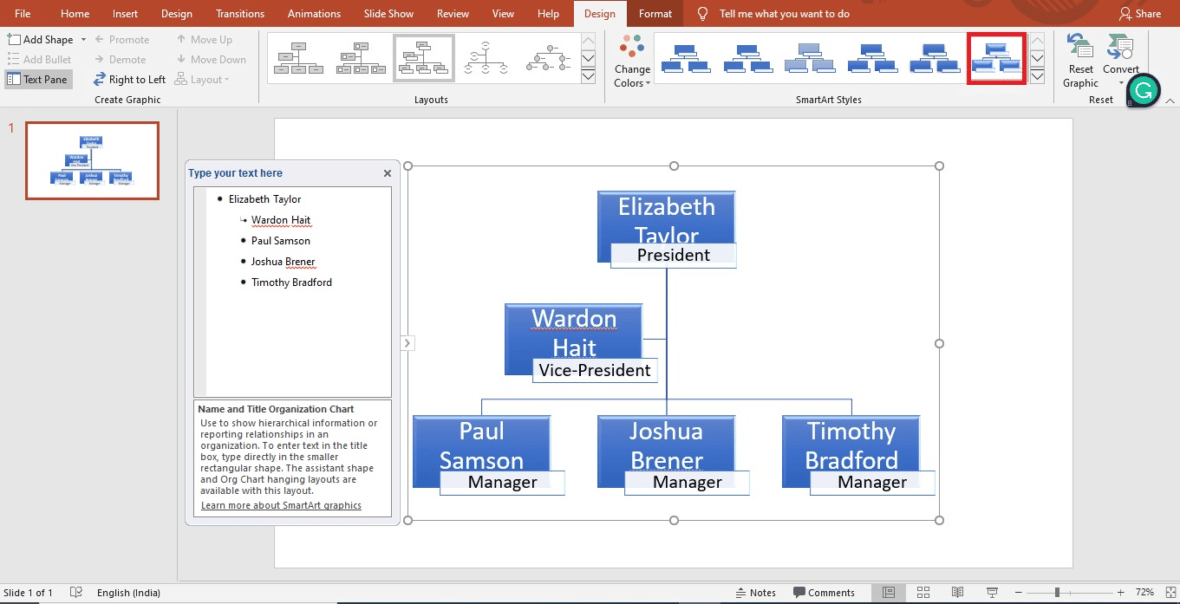
Task: Switch to the Format tab
Action: [655, 13]
